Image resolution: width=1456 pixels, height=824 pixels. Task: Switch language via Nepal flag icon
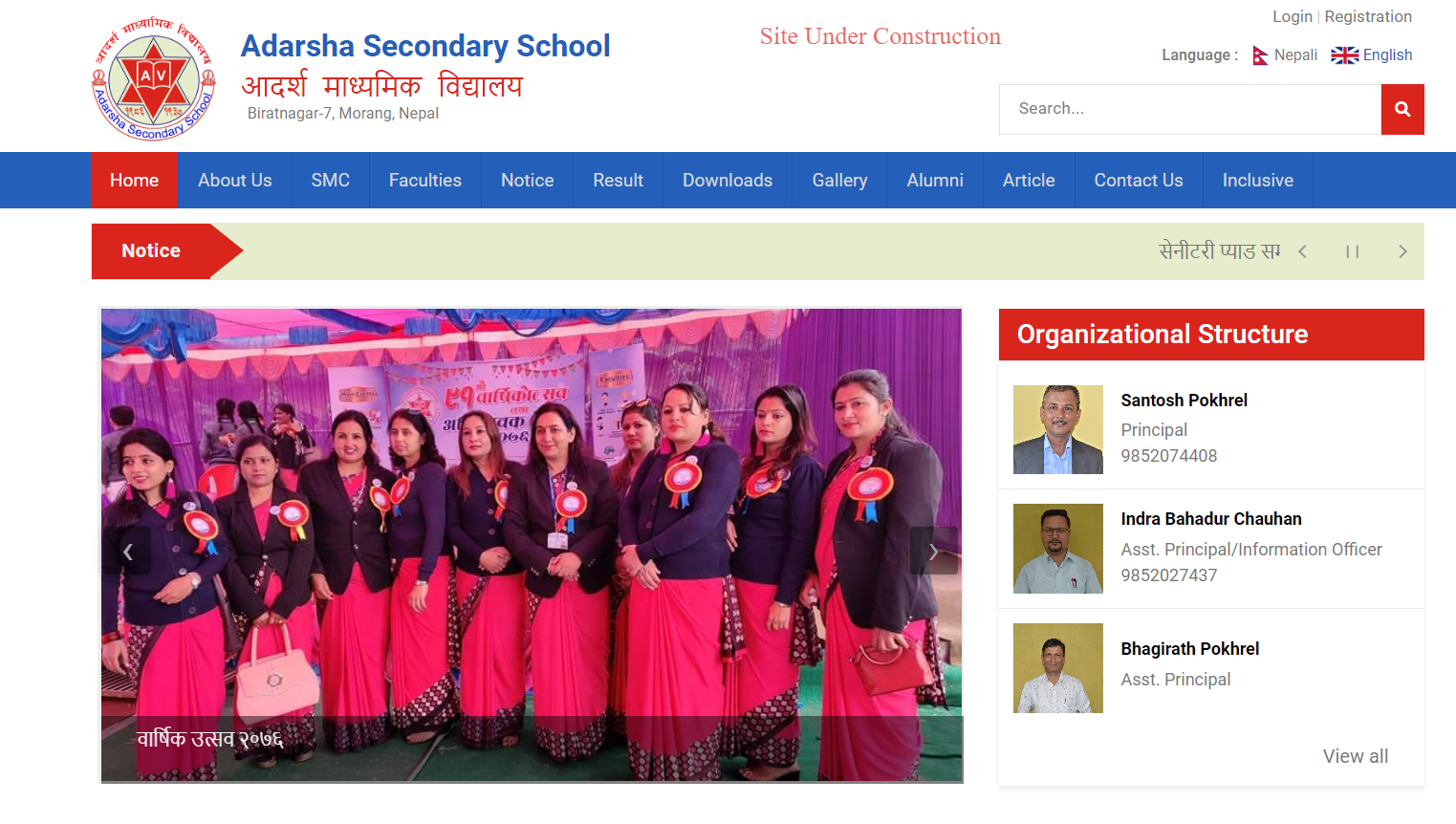[1260, 55]
